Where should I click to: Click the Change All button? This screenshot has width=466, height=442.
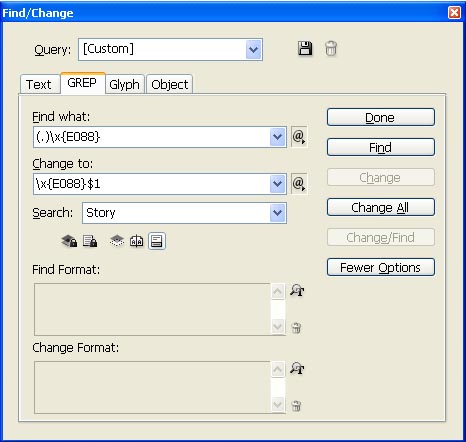[x=381, y=207]
